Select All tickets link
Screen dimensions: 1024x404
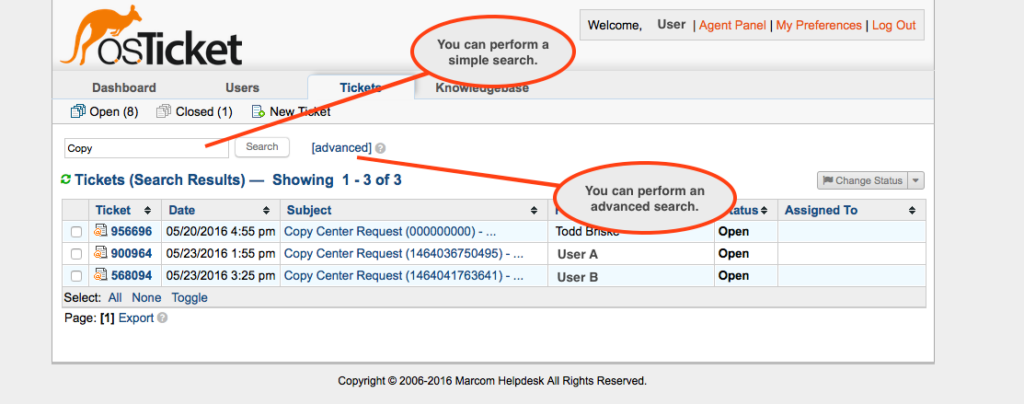[x=115, y=298]
